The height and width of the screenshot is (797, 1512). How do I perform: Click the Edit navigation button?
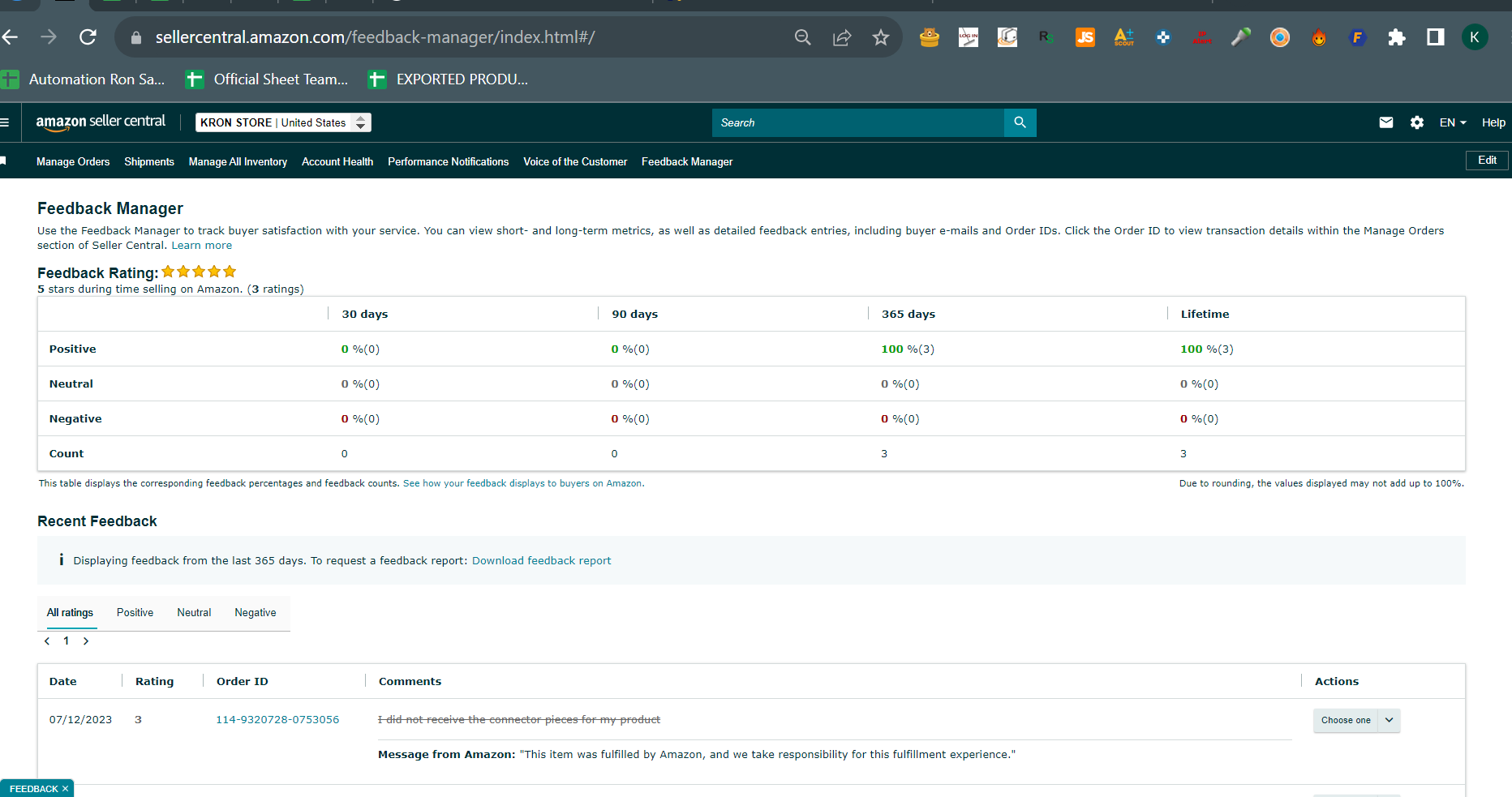(1487, 161)
